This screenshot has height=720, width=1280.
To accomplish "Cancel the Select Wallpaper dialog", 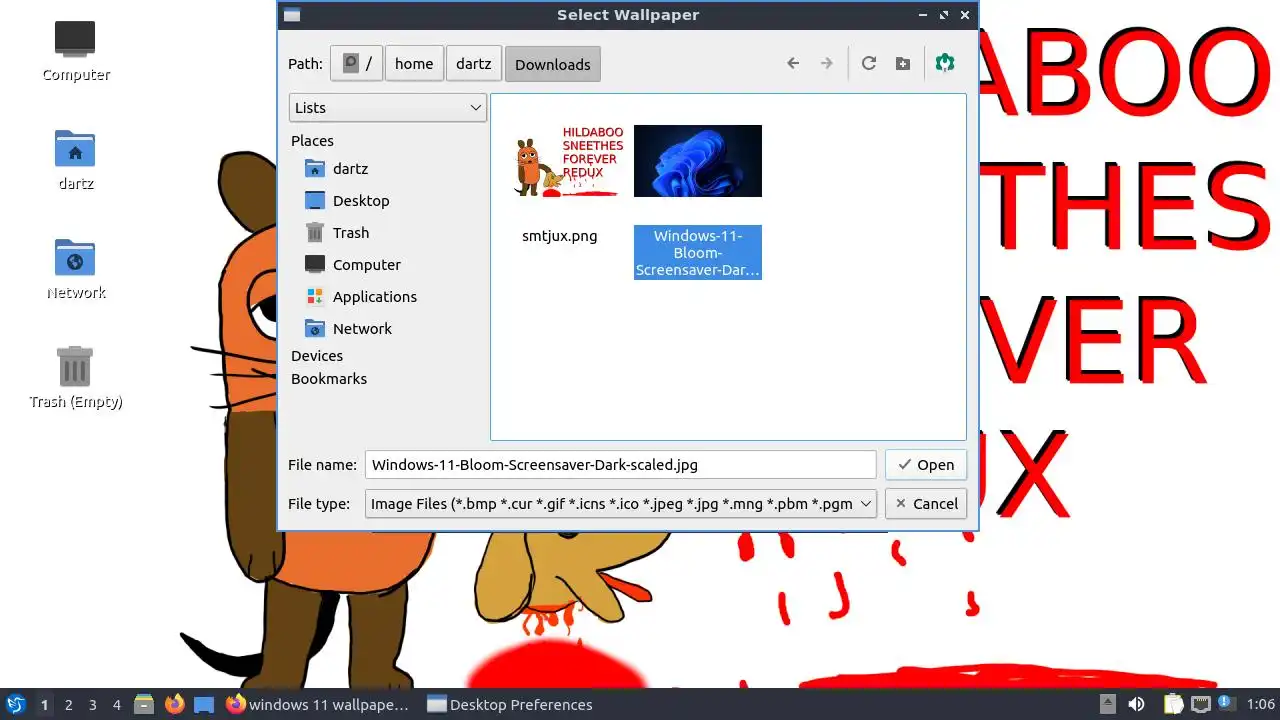I will [926, 504].
